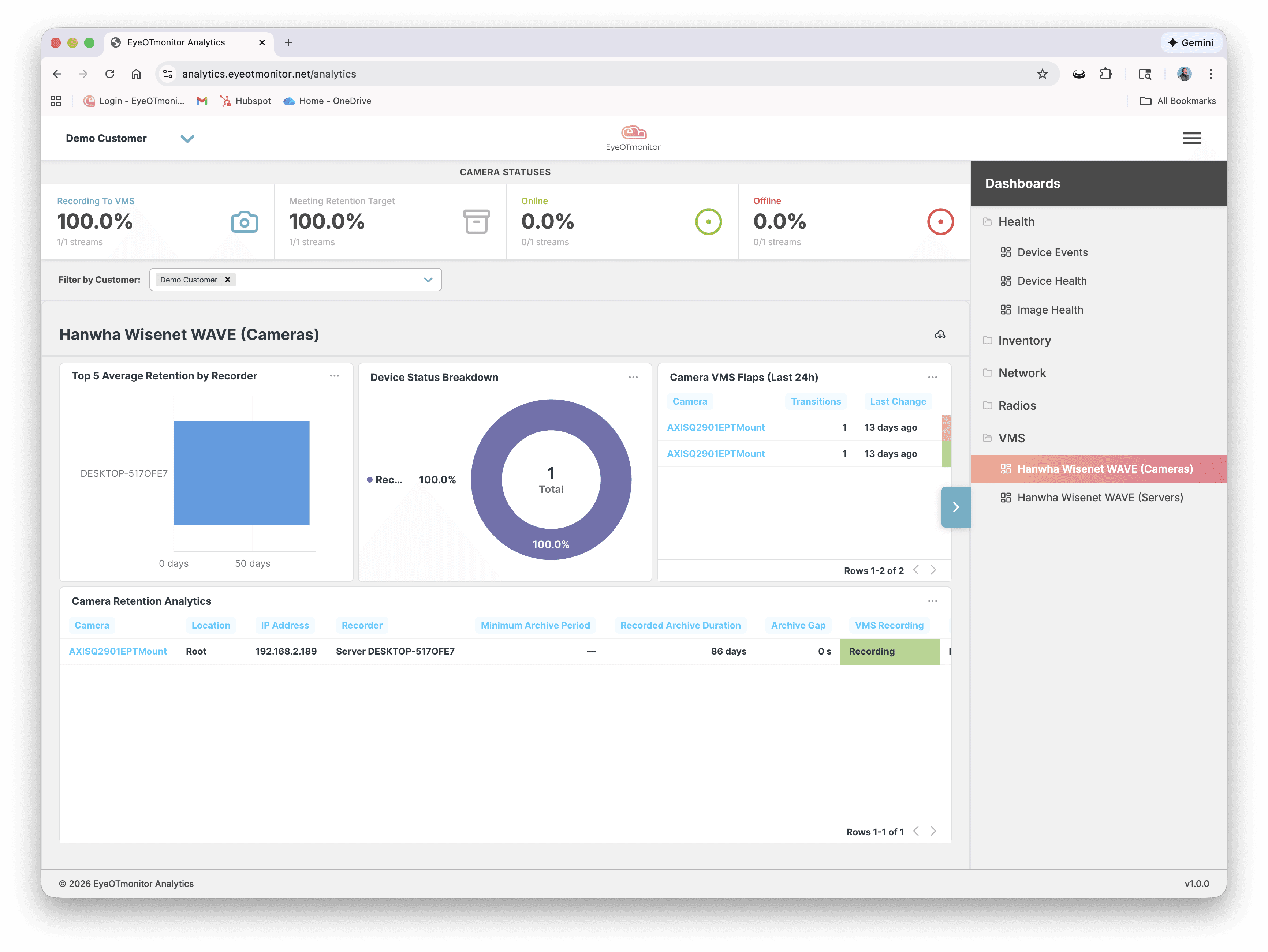
Task: Expand the Filter by Customer combo box
Action: point(428,280)
